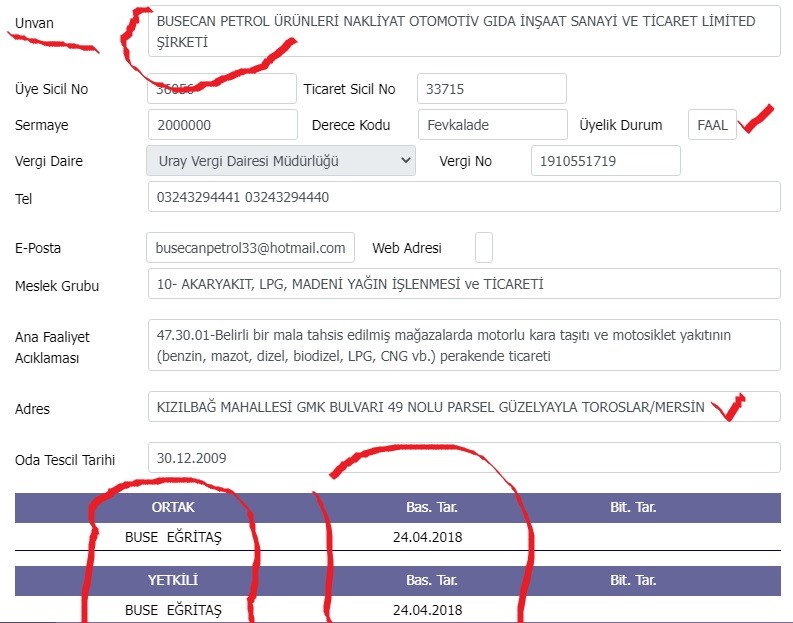Click the Meslek Grubu label

57,286
